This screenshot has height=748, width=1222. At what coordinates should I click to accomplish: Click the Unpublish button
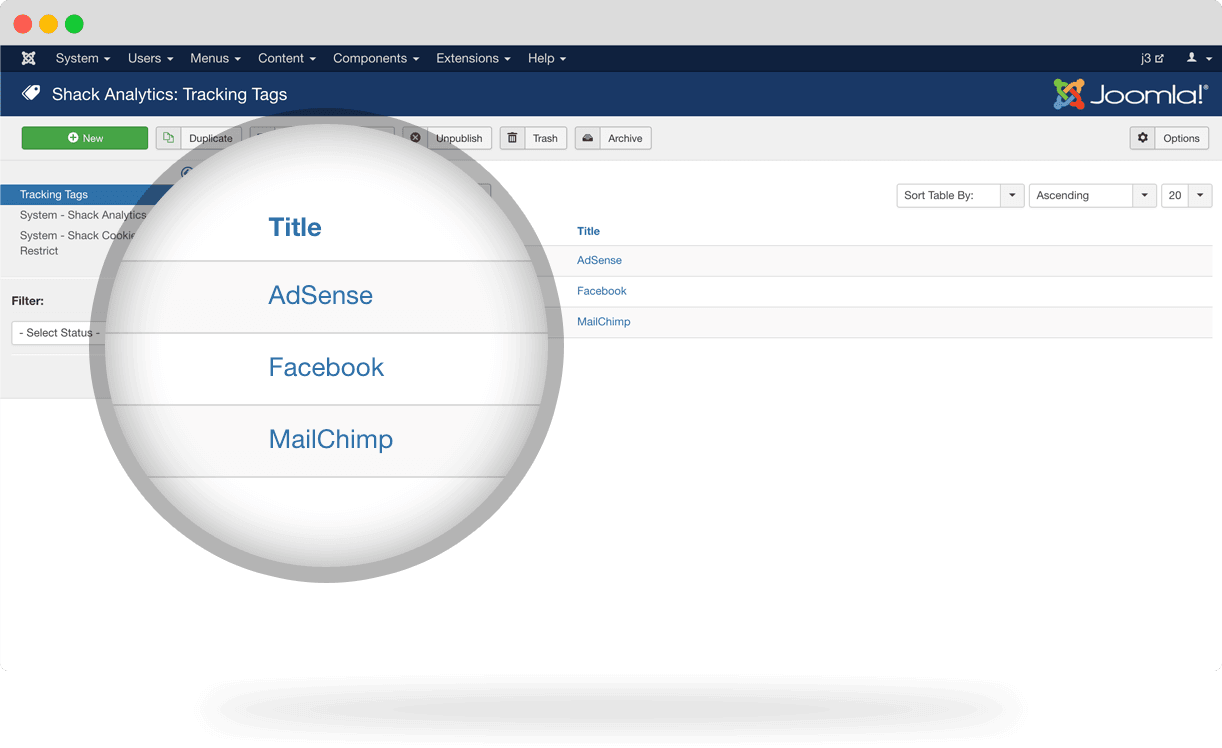click(x=447, y=138)
